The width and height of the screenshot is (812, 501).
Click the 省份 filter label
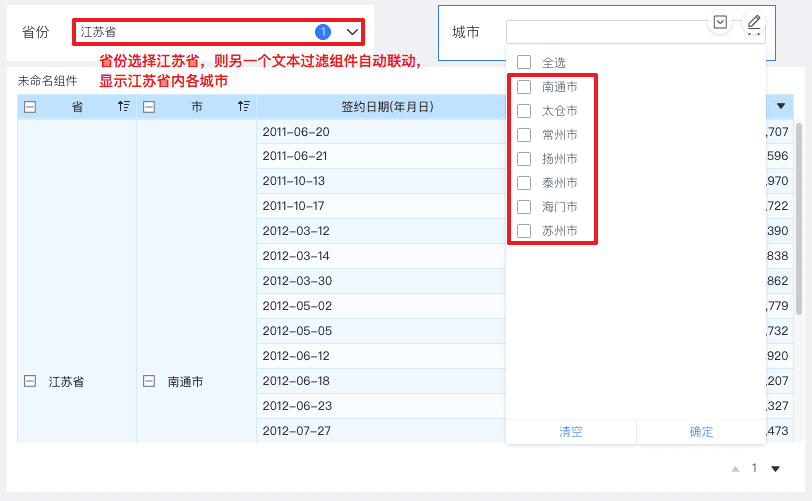pyautogui.click(x=35, y=32)
